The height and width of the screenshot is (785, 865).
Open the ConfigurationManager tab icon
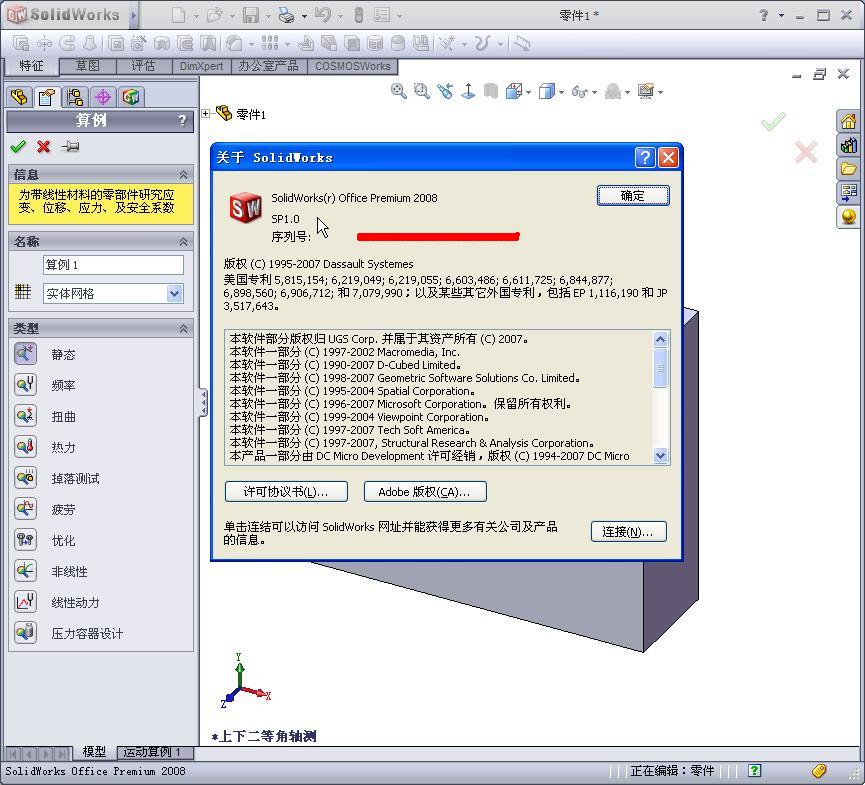click(75, 97)
